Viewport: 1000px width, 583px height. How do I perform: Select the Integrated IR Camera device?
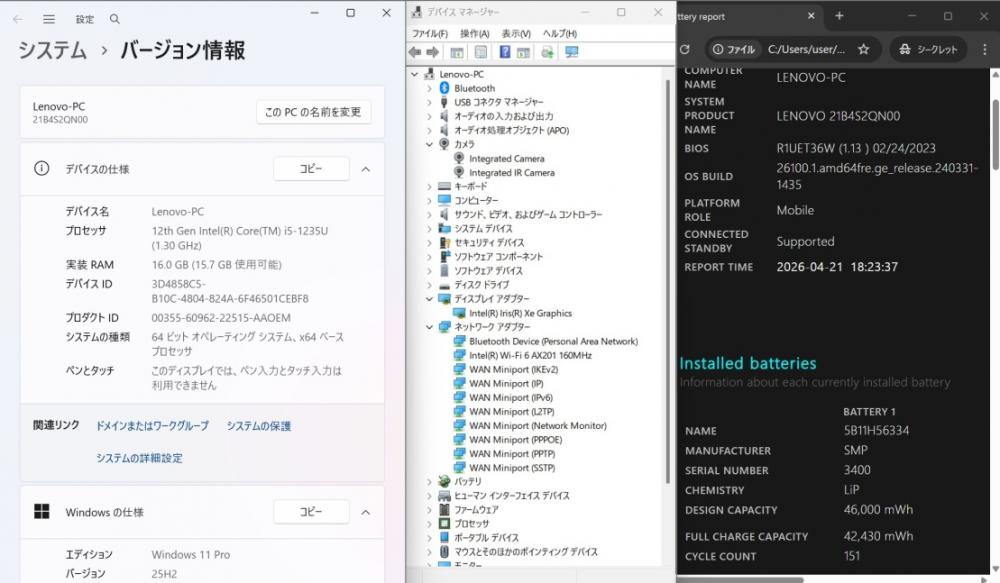[511, 172]
